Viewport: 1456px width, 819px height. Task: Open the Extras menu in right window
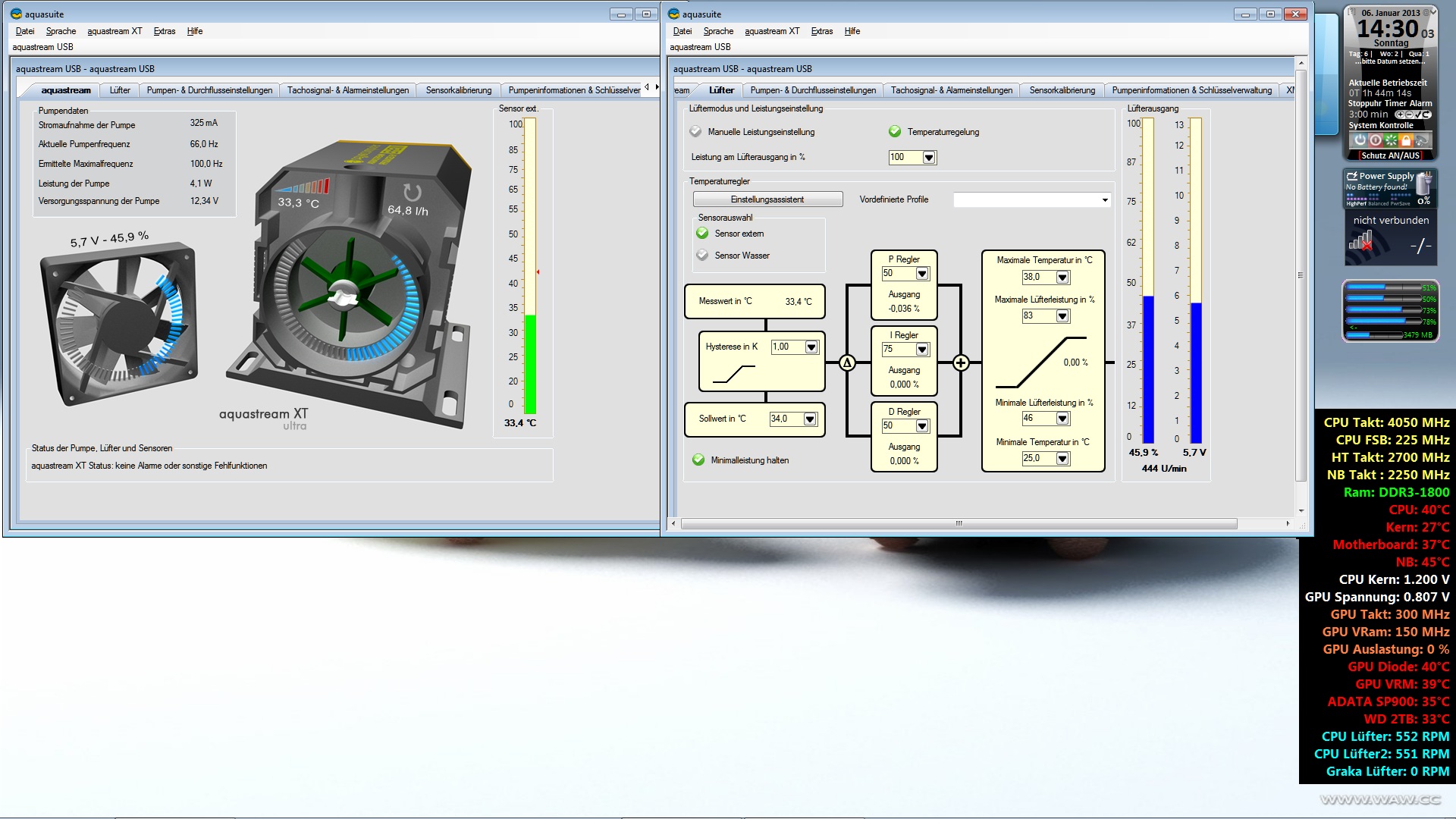(821, 31)
